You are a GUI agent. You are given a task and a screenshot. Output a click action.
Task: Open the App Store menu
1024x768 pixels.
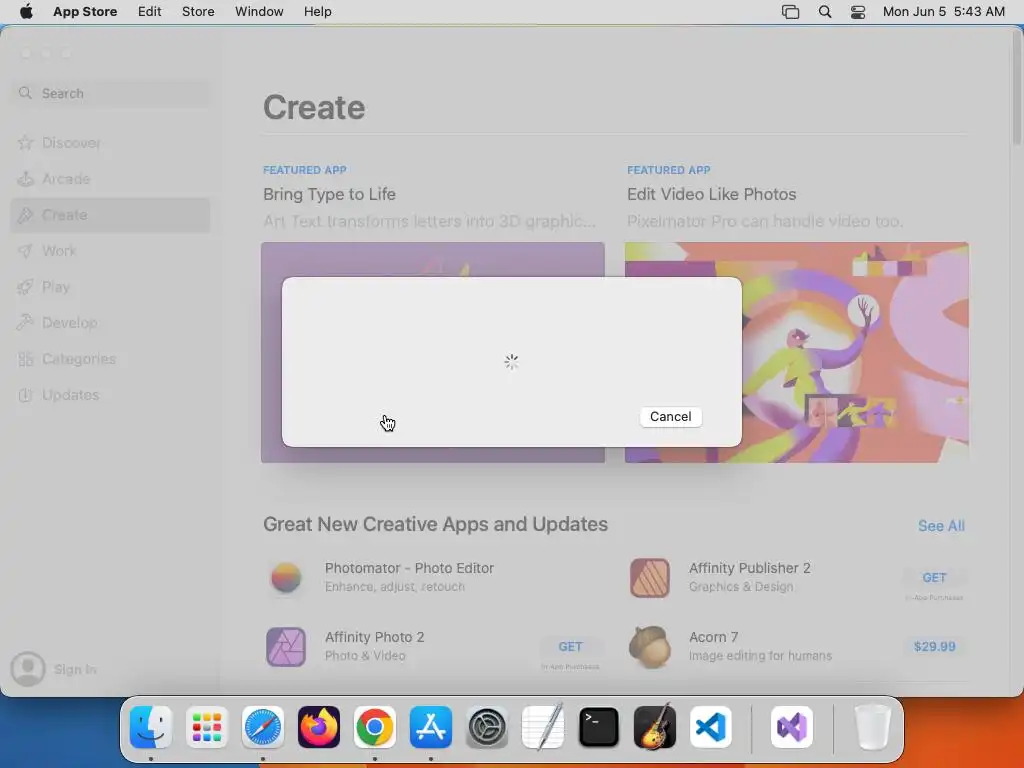[85, 12]
